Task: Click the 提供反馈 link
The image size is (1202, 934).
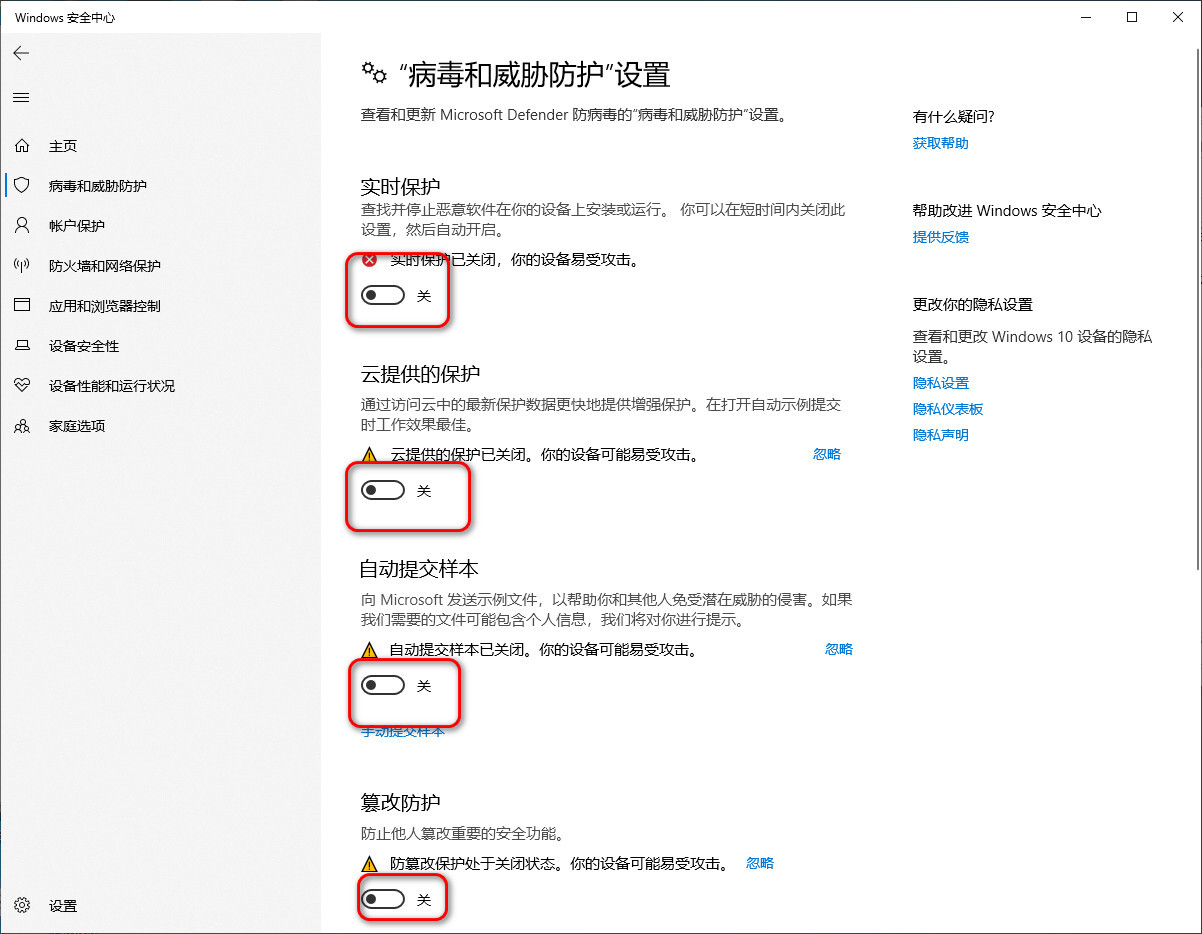Action: point(940,237)
